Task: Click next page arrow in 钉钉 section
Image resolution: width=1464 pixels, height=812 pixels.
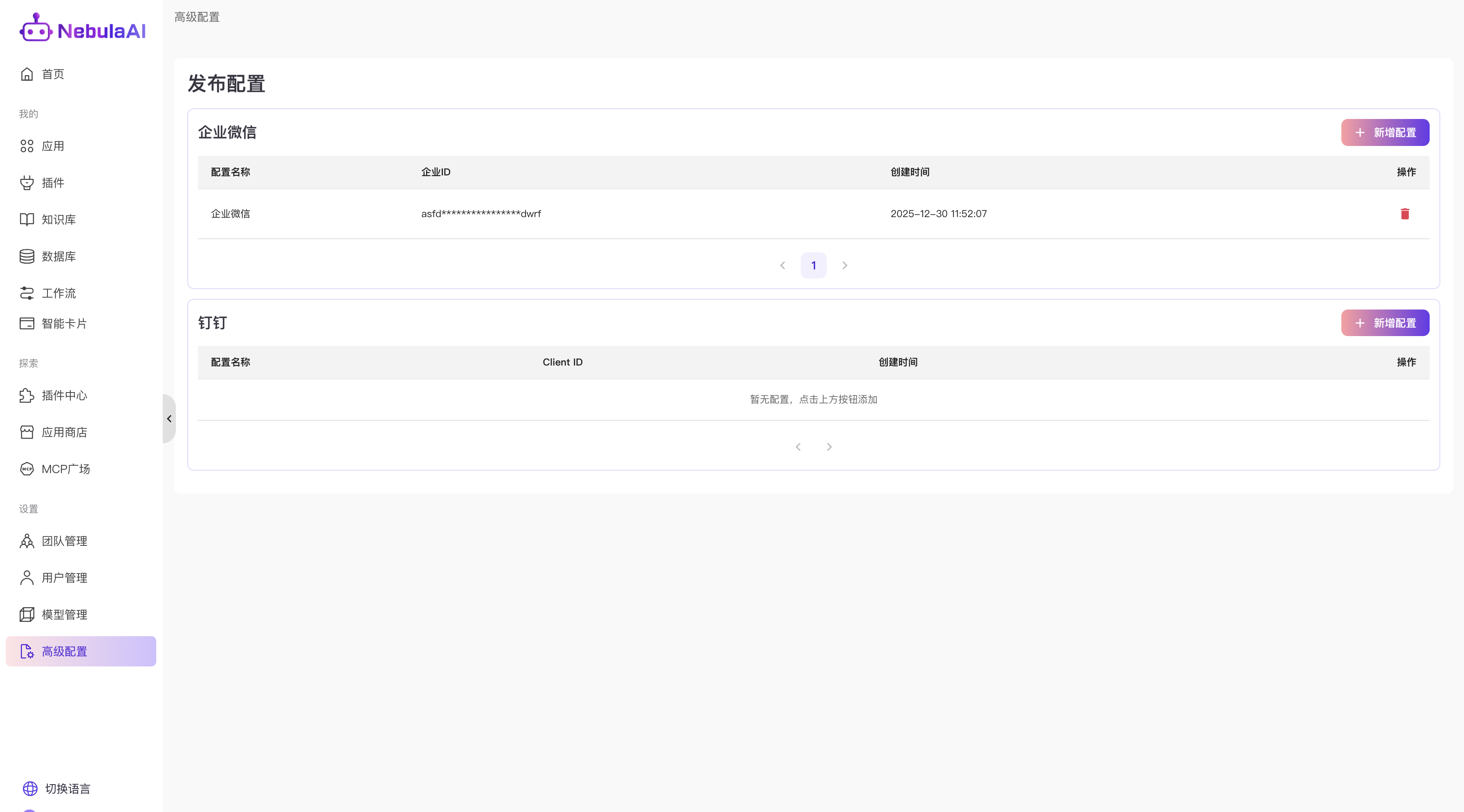Action: (829, 447)
